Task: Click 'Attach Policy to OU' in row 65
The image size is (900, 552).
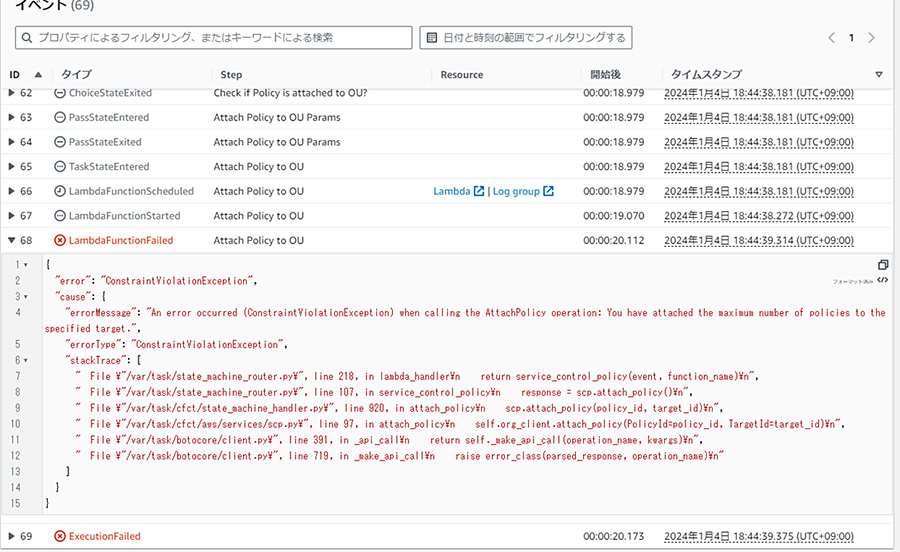Action: [x=259, y=167]
